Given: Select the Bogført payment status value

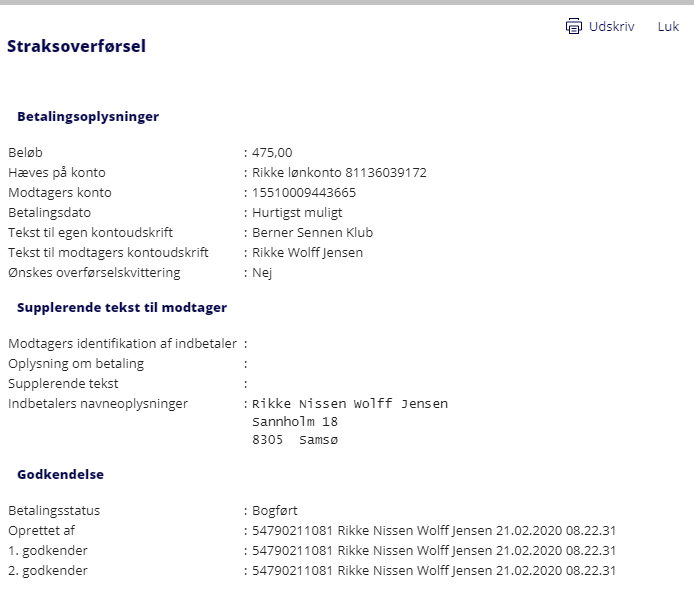Looking at the screenshot, I should point(275,511).
